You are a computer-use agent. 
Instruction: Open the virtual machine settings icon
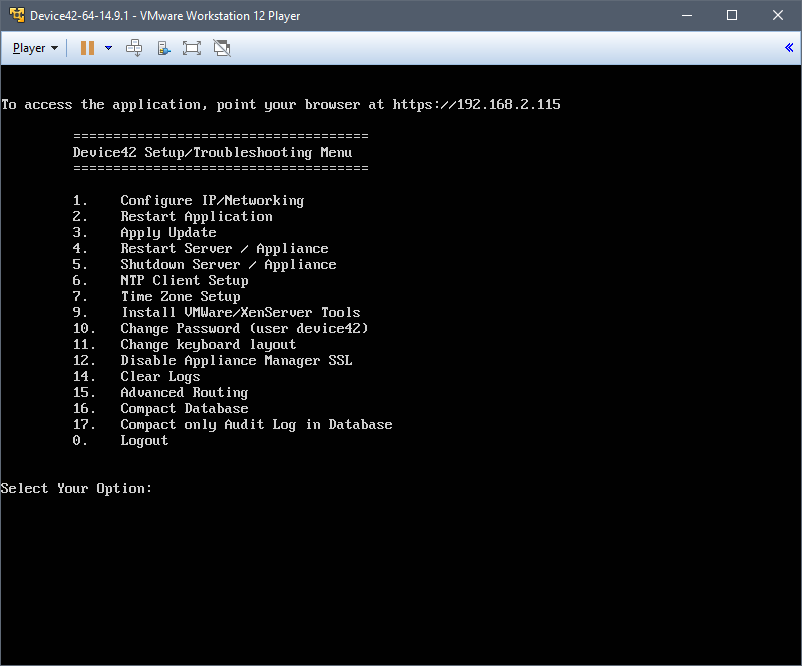tap(162, 47)
